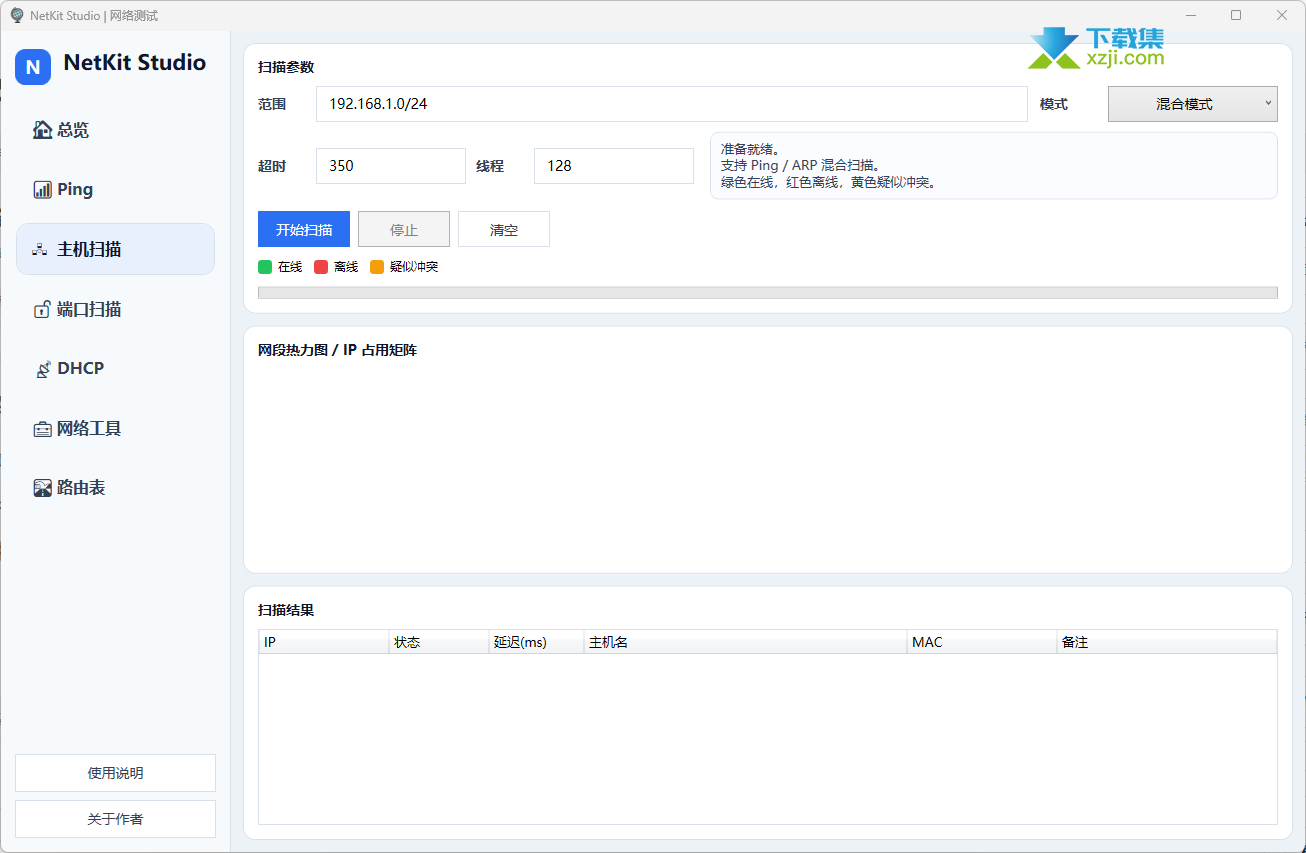The image size is (1306, 853).
Task: Click the Ping bar-chart icon
Action: click(43, 188)
